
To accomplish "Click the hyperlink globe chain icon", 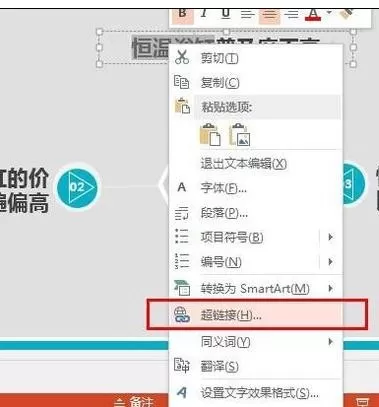I will click(182, 315).
